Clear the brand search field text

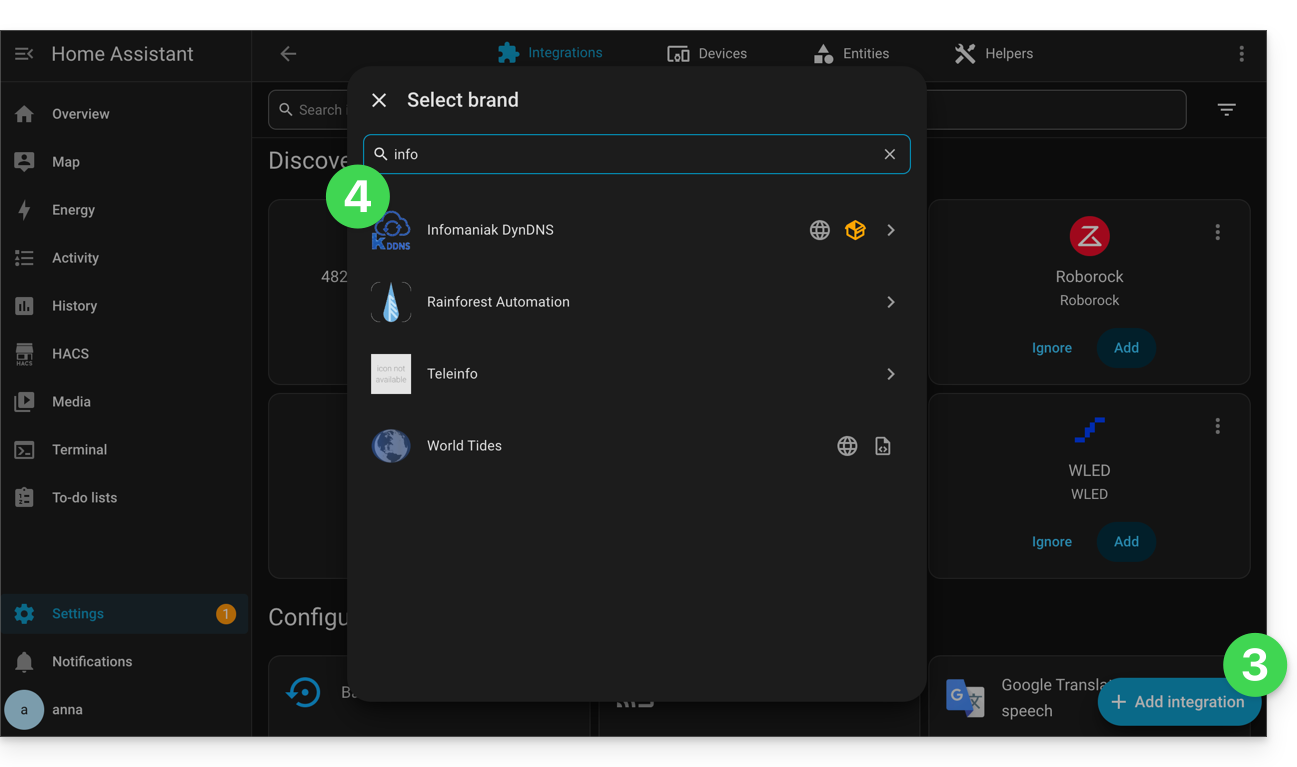(889, 154)
